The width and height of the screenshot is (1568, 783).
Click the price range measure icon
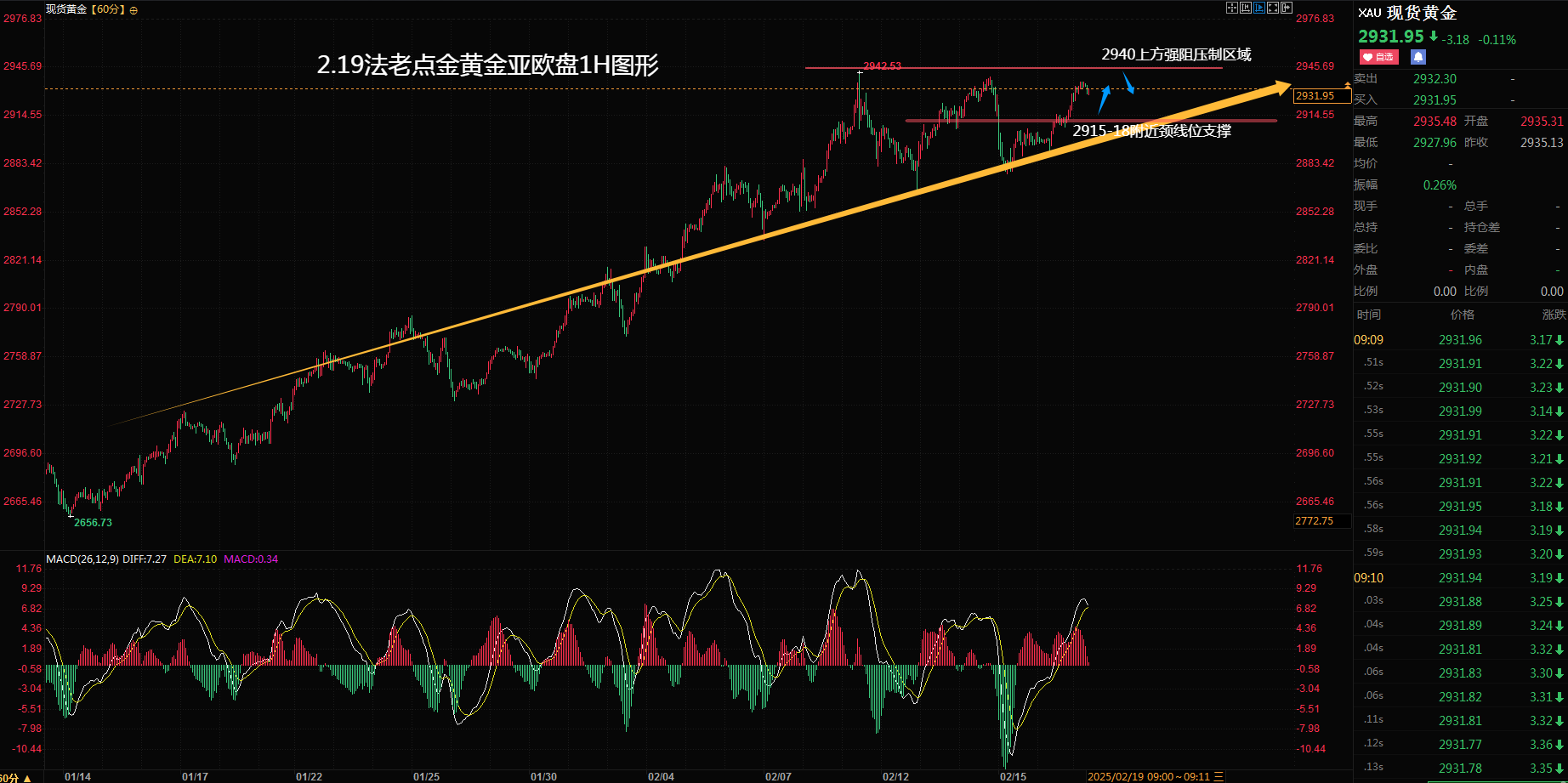point(1245,9)
